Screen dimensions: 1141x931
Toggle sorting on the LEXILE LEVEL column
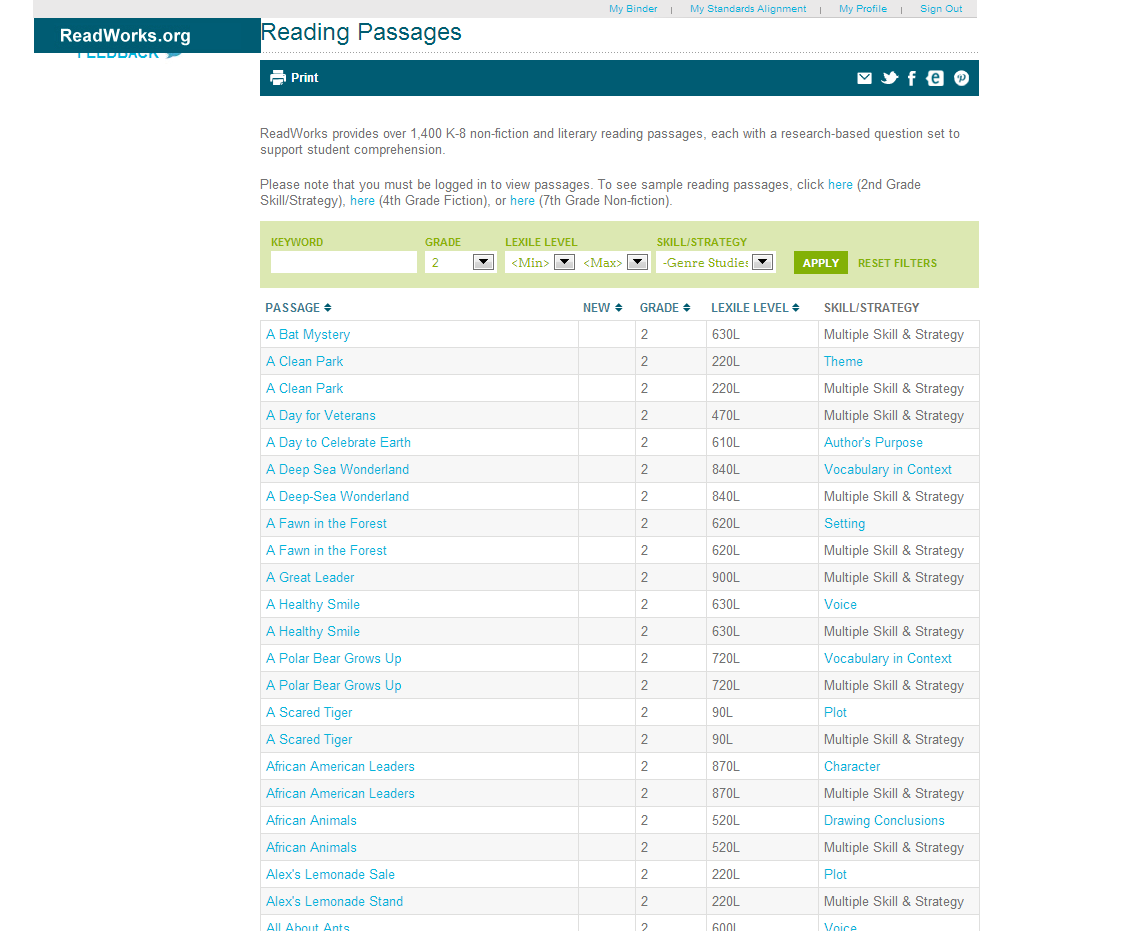755,307
